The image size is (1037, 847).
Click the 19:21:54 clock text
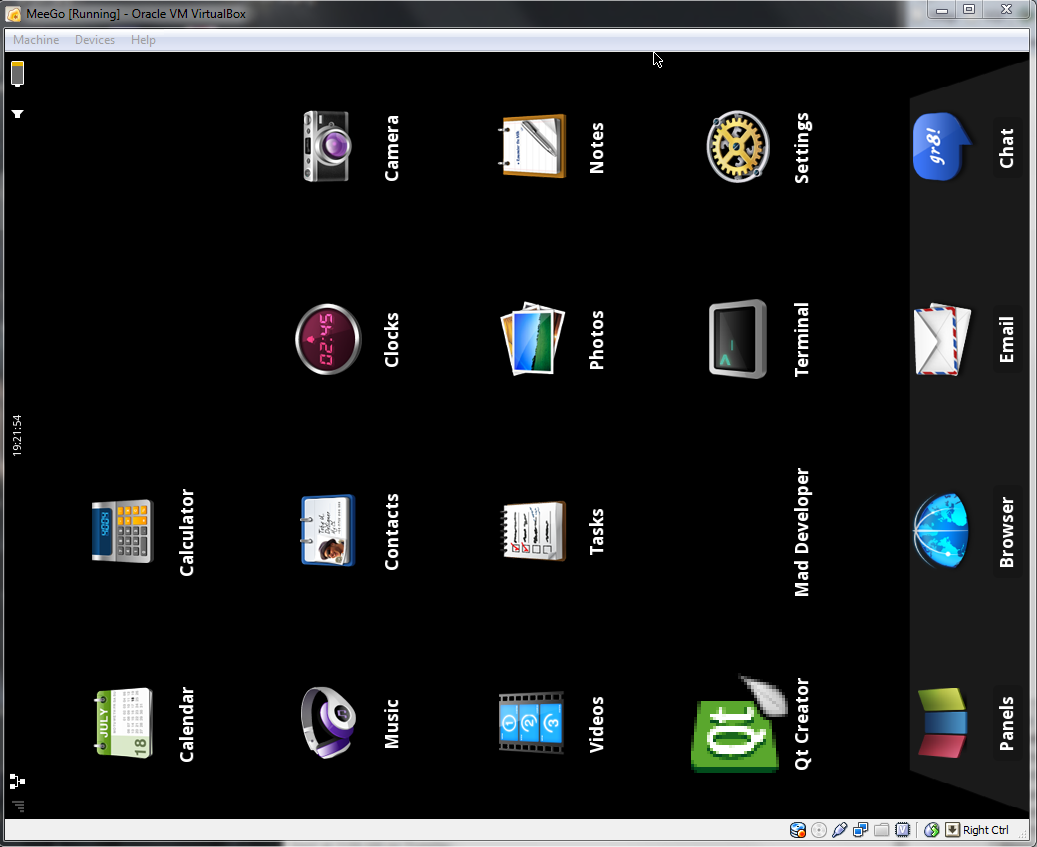[17, 436]
